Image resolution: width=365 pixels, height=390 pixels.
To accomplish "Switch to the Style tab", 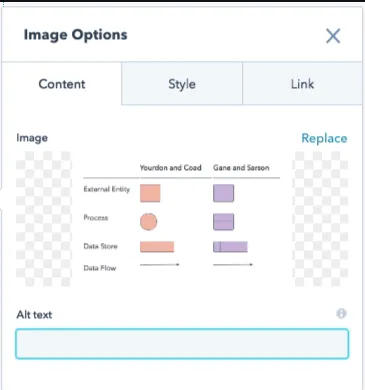I will (x=182, y=84).
